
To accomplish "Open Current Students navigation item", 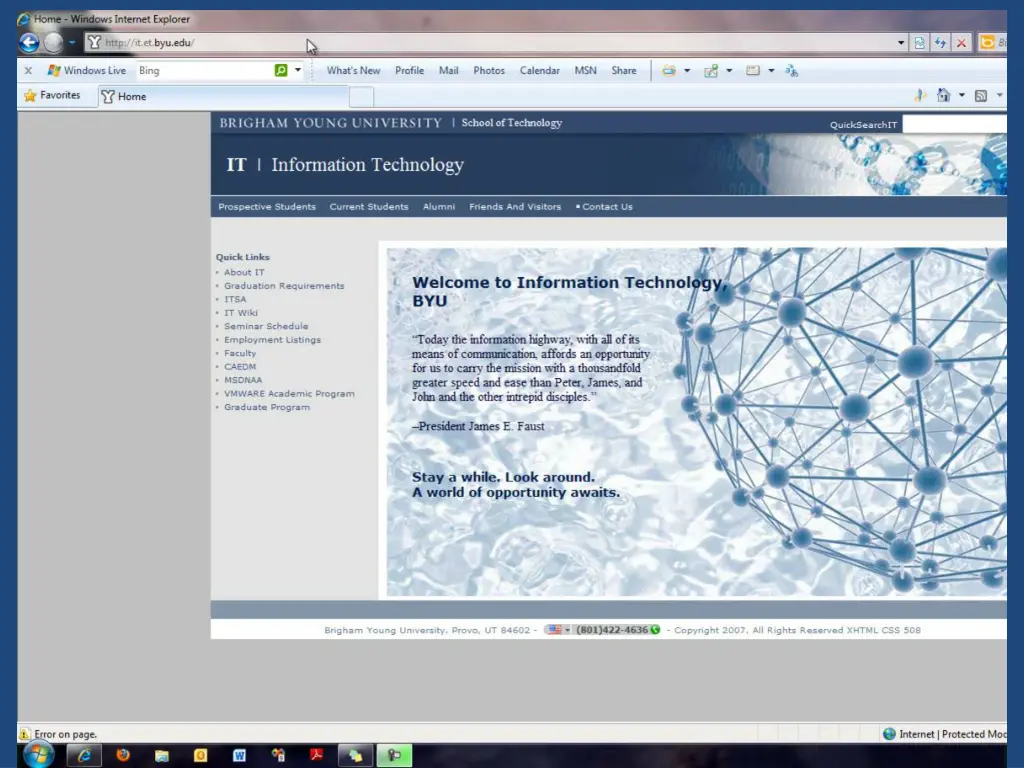I will click(369, 206).
